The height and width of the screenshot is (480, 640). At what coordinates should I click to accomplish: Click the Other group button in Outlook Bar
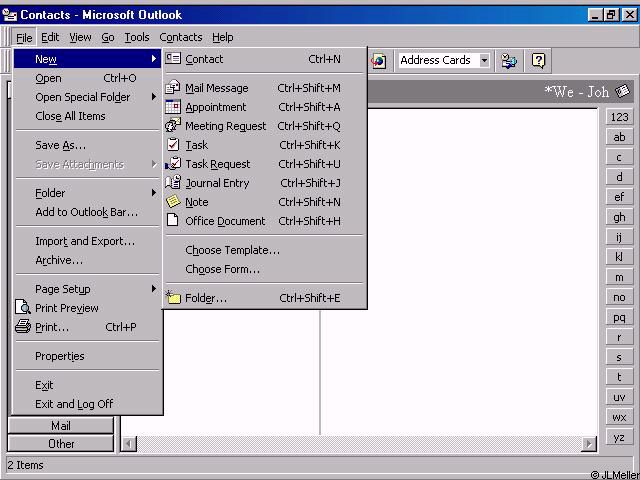(60, 443)
